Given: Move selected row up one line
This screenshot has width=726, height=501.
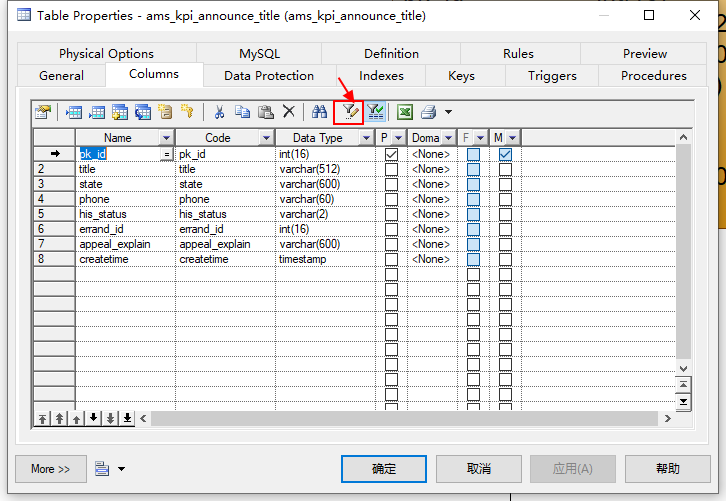Looking at the screenshot, I should point(76,419).
